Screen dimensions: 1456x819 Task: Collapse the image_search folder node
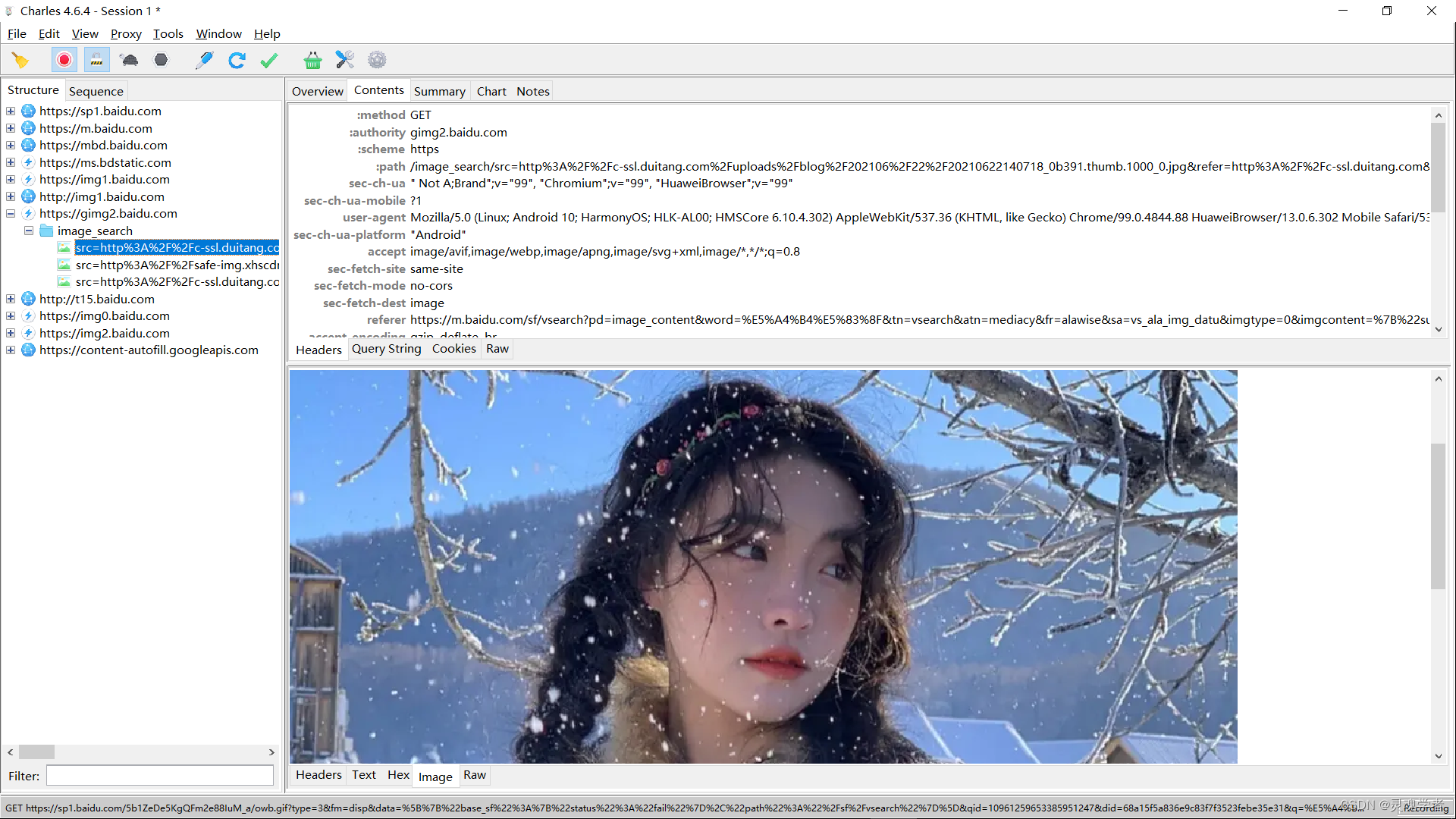click(x=28, y=231)
